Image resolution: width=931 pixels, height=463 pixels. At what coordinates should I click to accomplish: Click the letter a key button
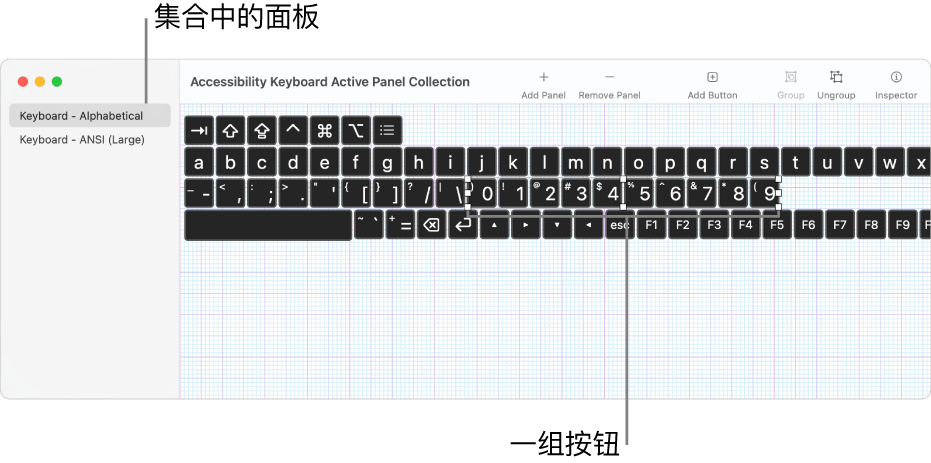pos(199,162)
